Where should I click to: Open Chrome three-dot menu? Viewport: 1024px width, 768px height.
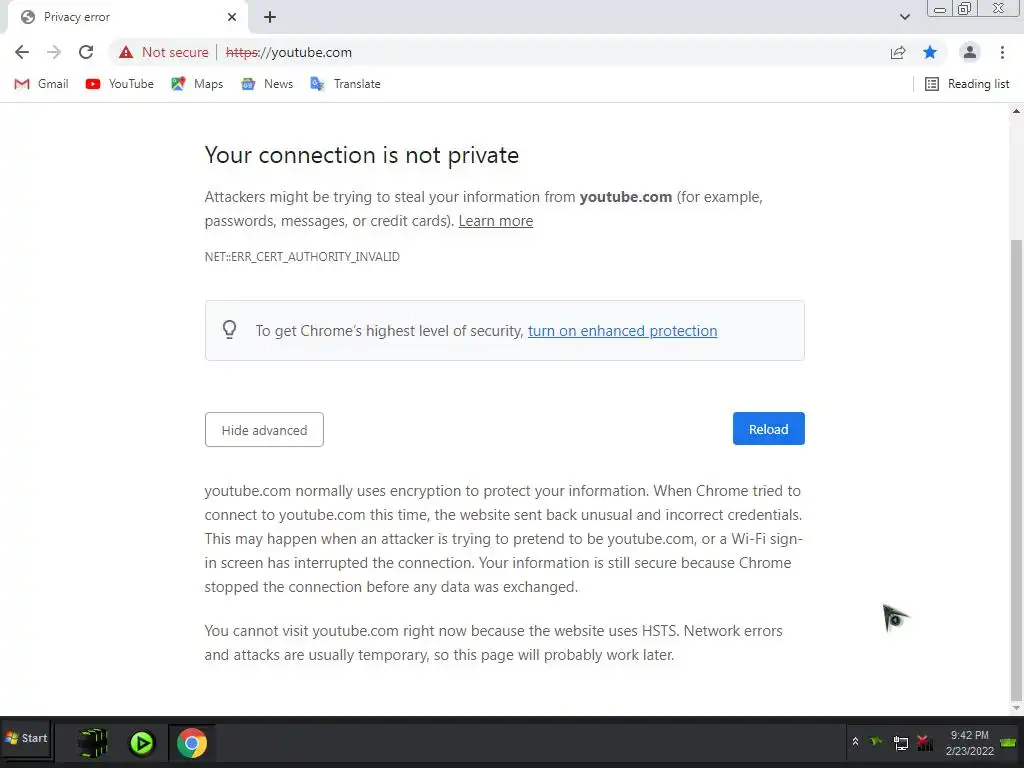(1002, 52)
